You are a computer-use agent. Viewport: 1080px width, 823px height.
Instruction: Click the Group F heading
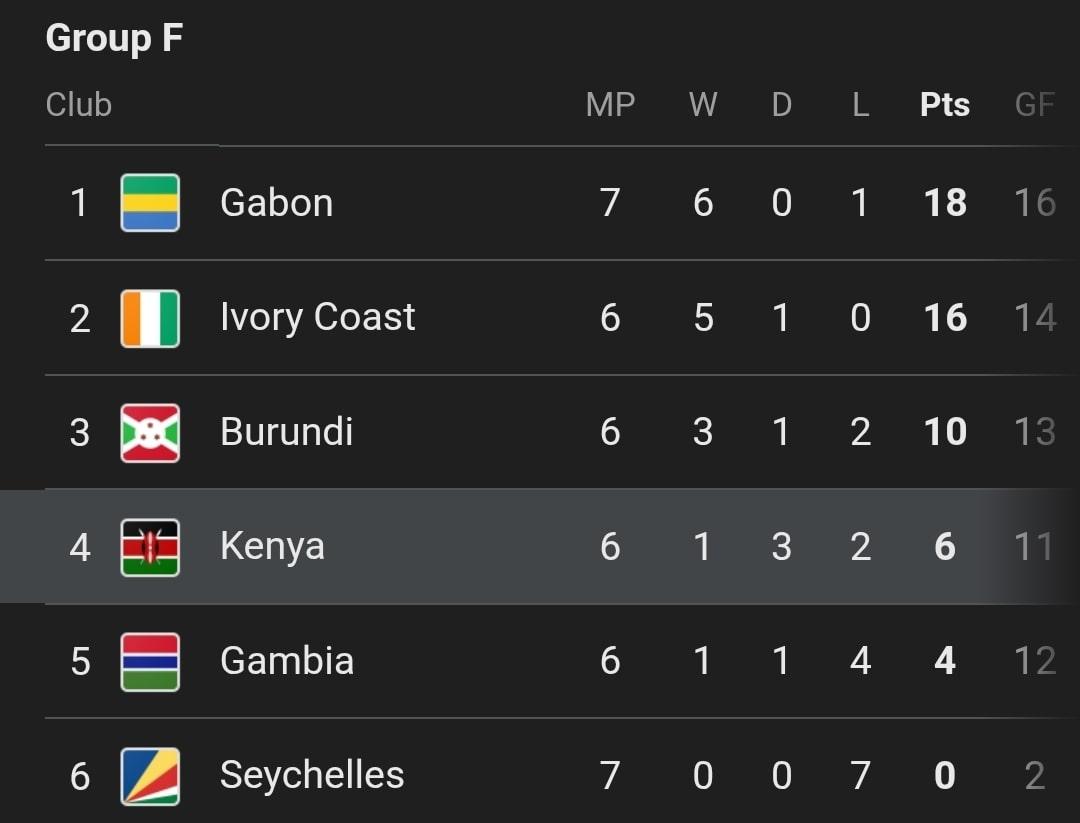click(x=114, y=37)
